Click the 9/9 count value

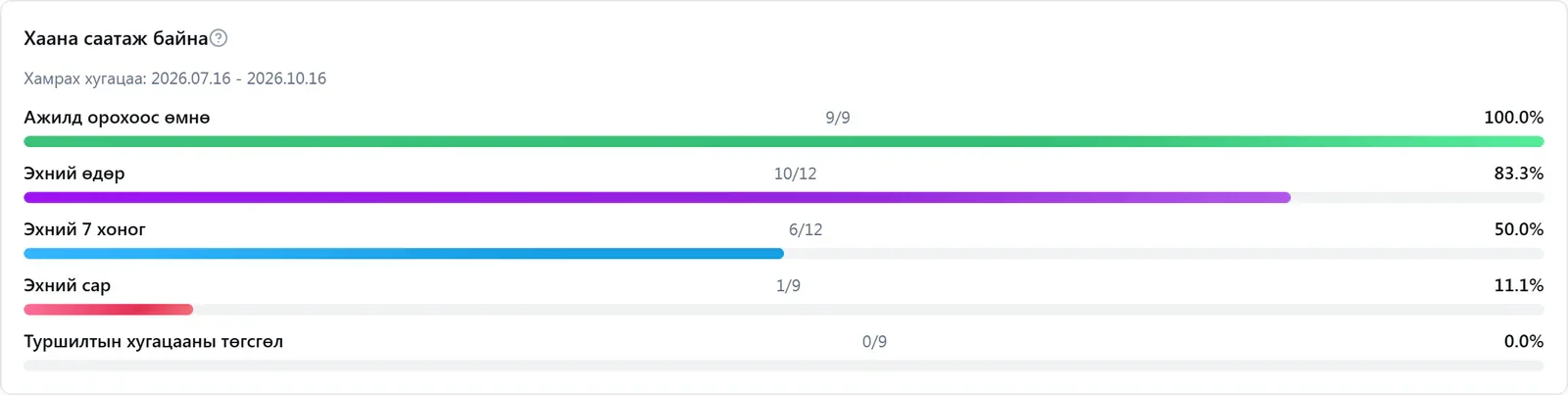pyautogui.click(x=838, y=118)
